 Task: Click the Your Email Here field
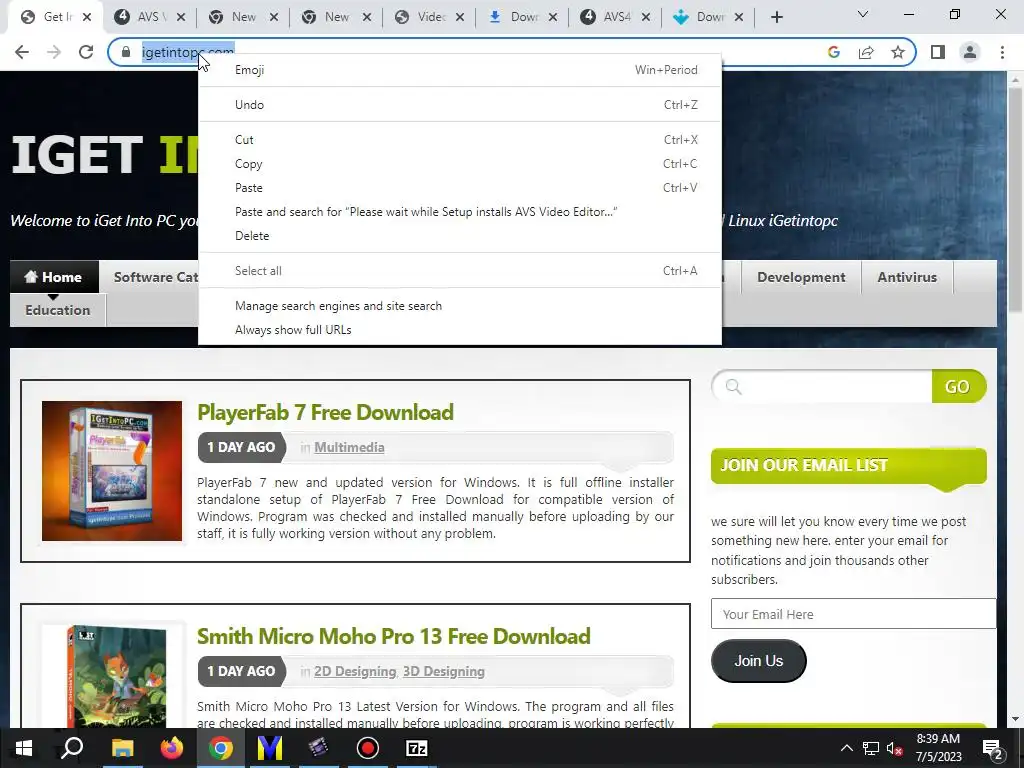(854, 614)
